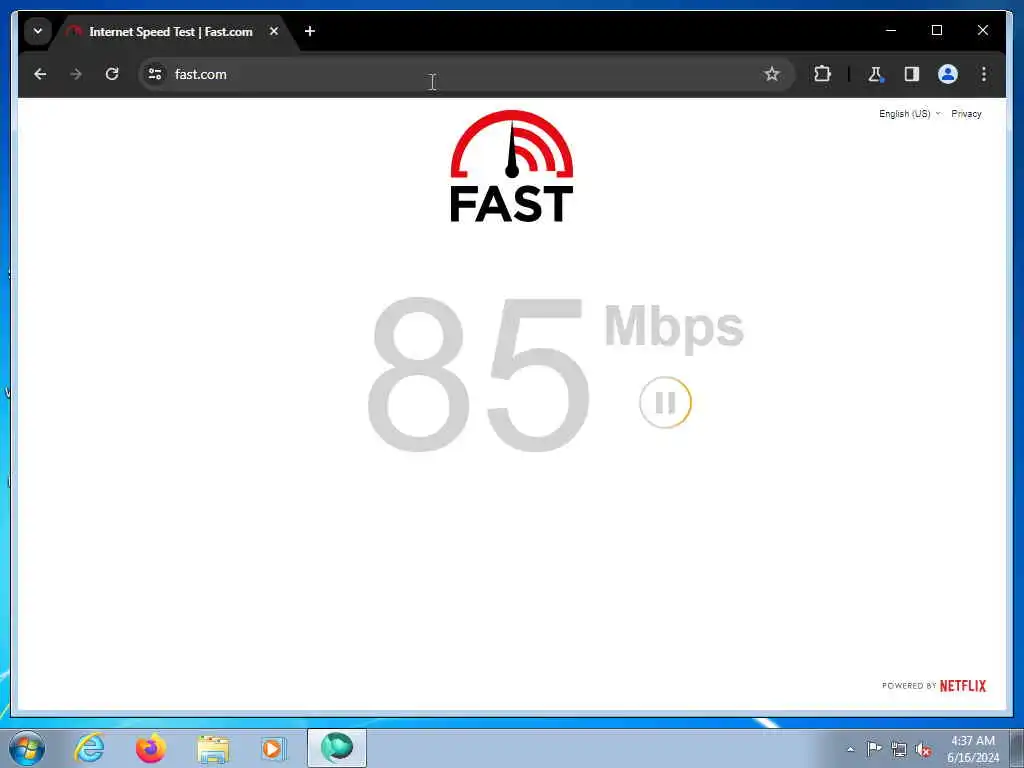
Task: Open Chrome Labs flask icon
Action: pos(875,74)
